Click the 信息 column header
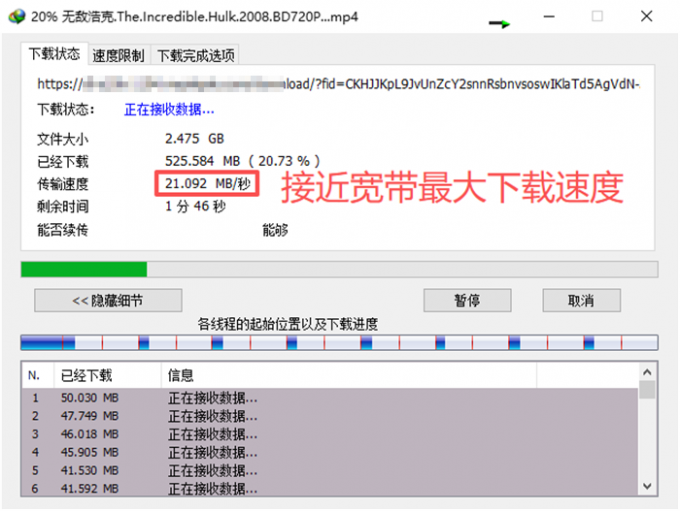The image size is (680, 511). click(349, 375)
